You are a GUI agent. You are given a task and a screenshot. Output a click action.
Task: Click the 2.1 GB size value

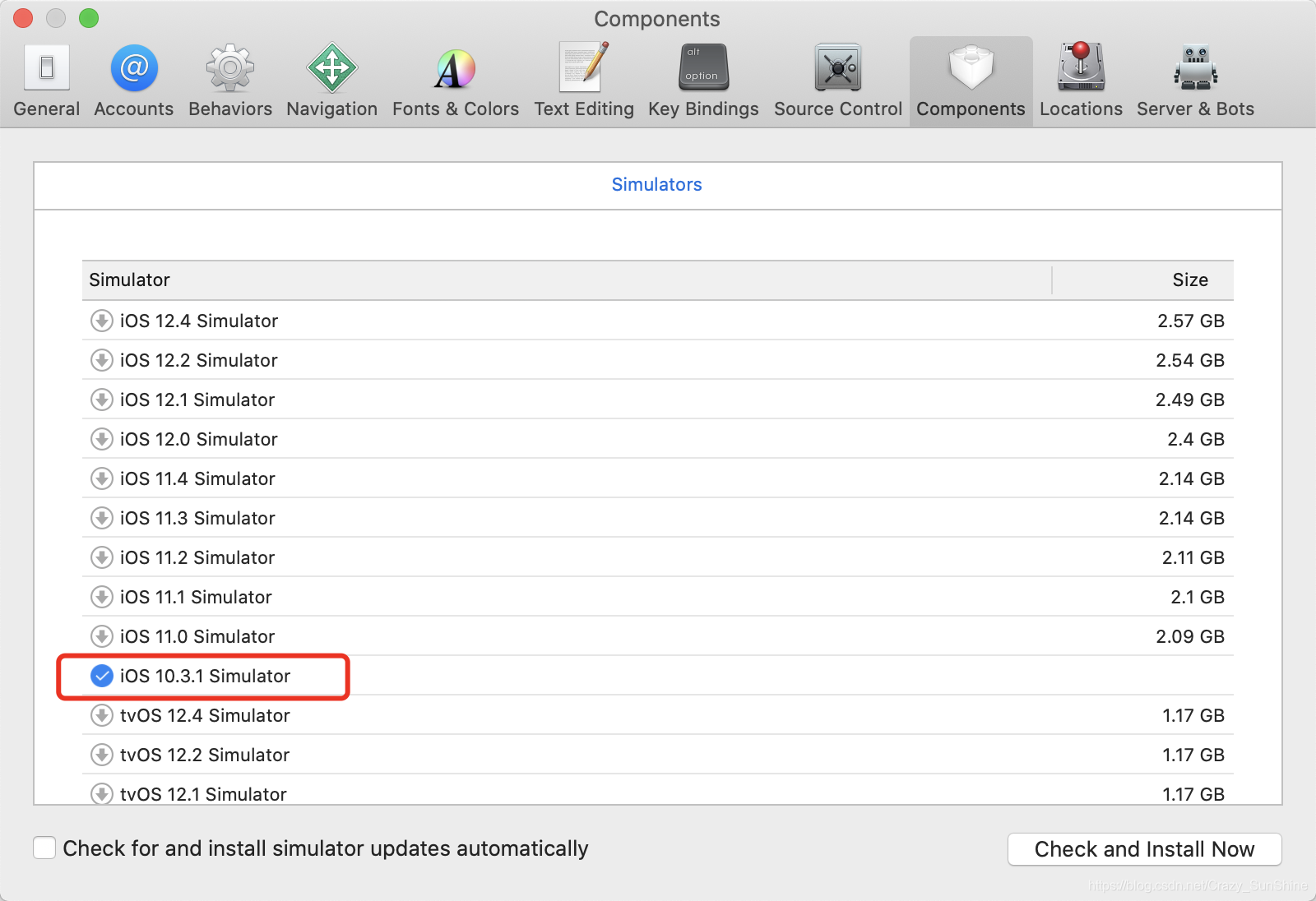coord(1198,597)
